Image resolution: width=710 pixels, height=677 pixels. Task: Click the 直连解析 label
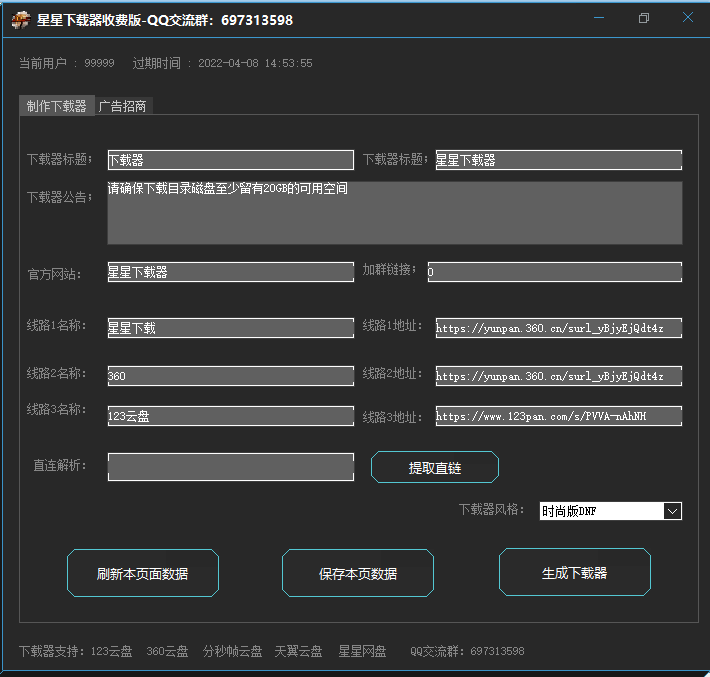click(x=59, y=465)
